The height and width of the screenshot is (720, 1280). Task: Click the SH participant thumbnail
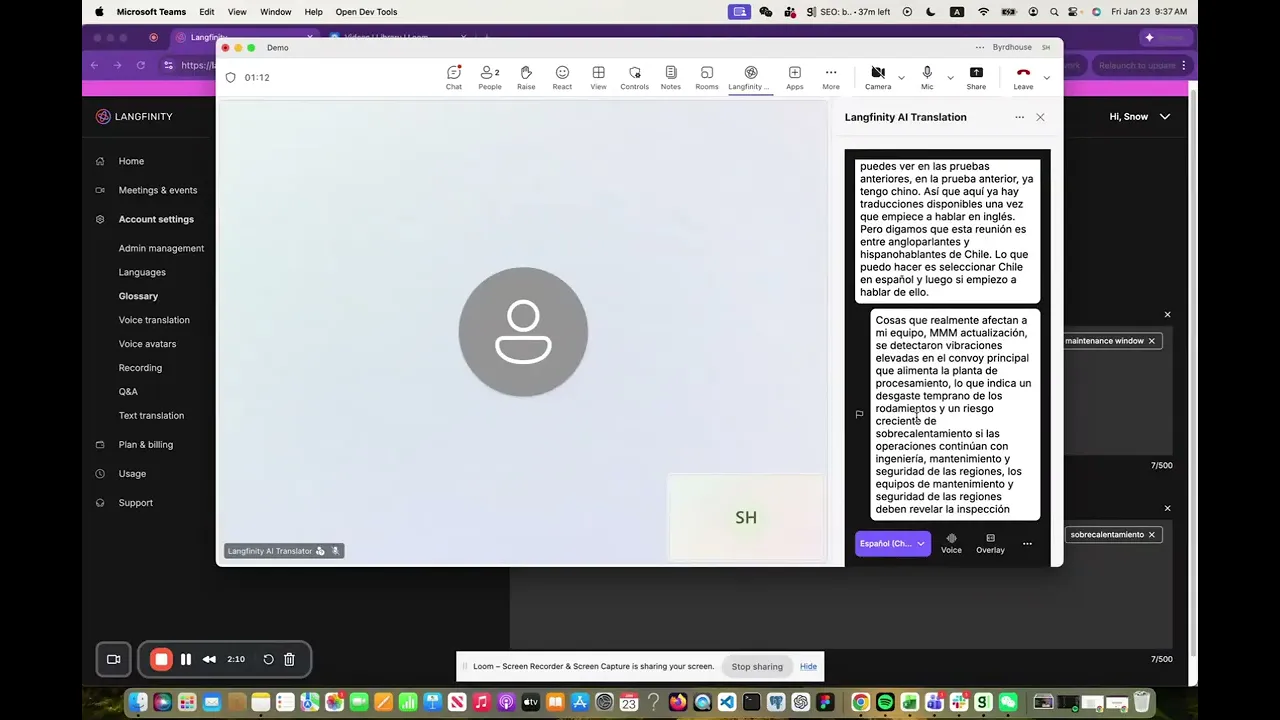pyautogui.click(x=746, y=517)
